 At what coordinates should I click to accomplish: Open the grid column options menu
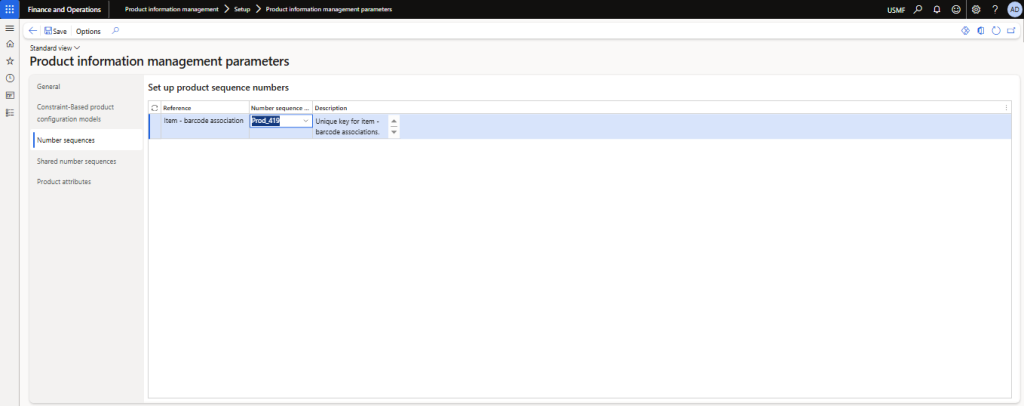point(1006,107)
